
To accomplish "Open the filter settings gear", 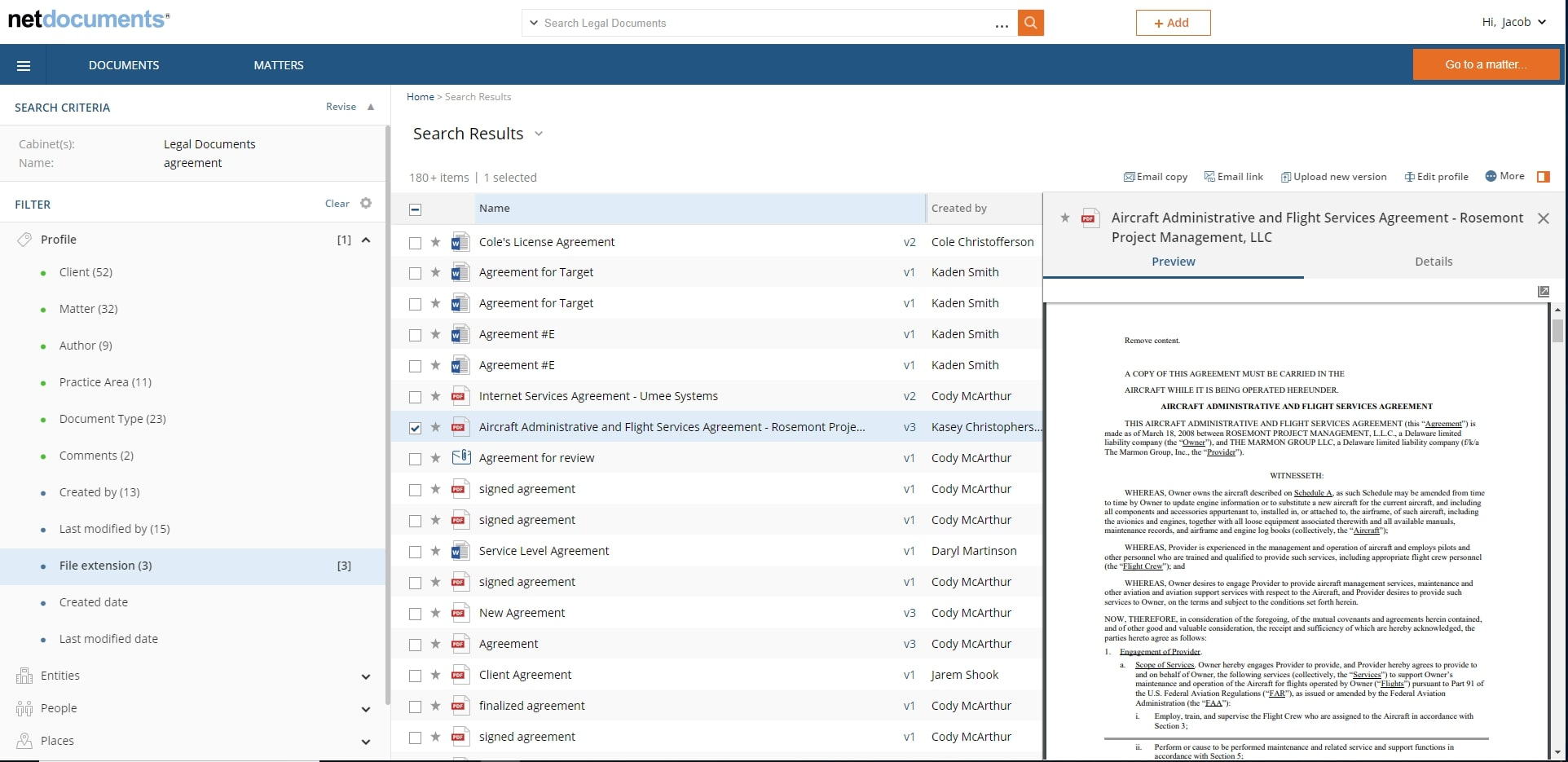I will 364,203.
